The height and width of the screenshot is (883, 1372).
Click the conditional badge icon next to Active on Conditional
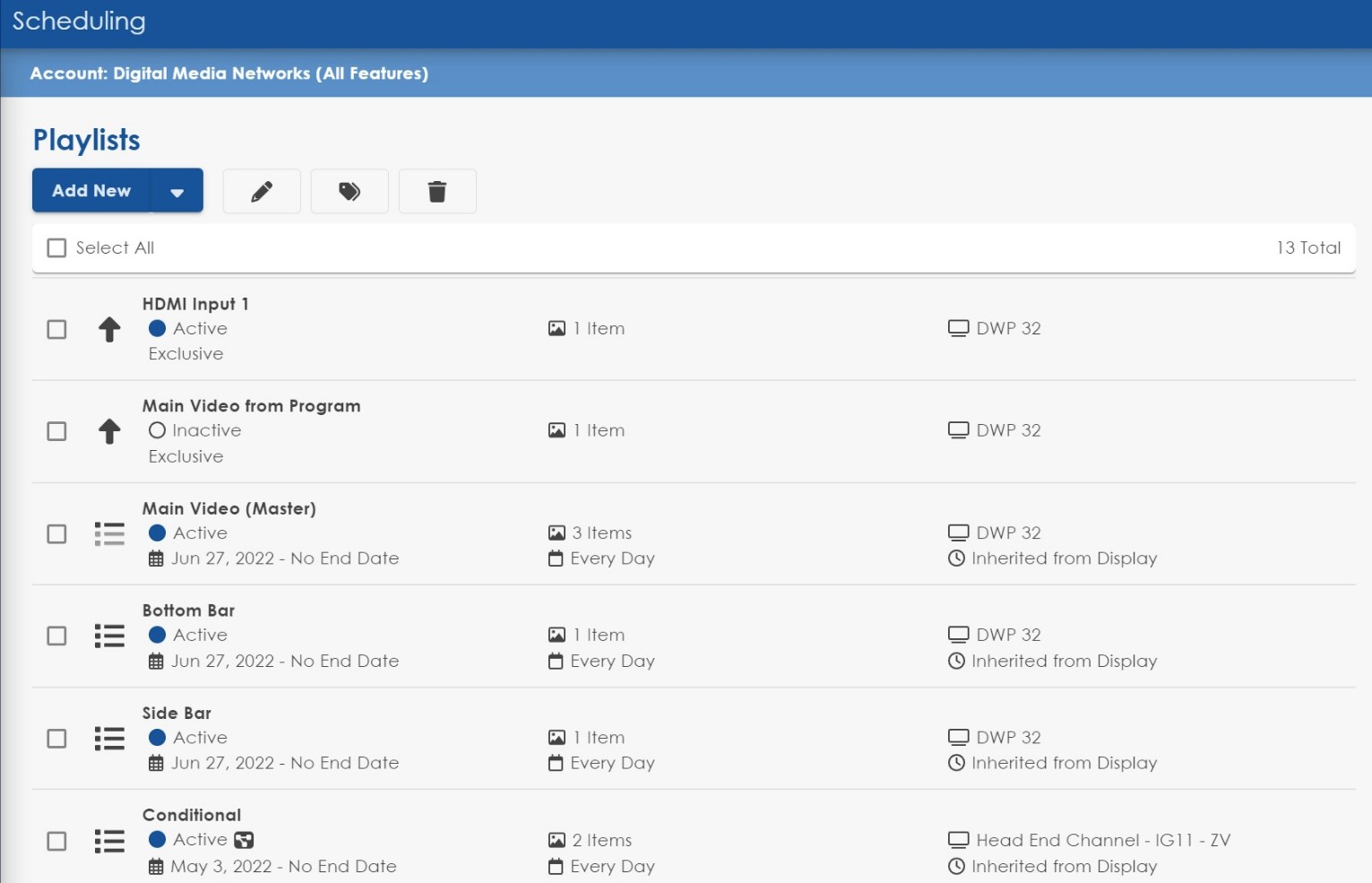tap(246, 840)
